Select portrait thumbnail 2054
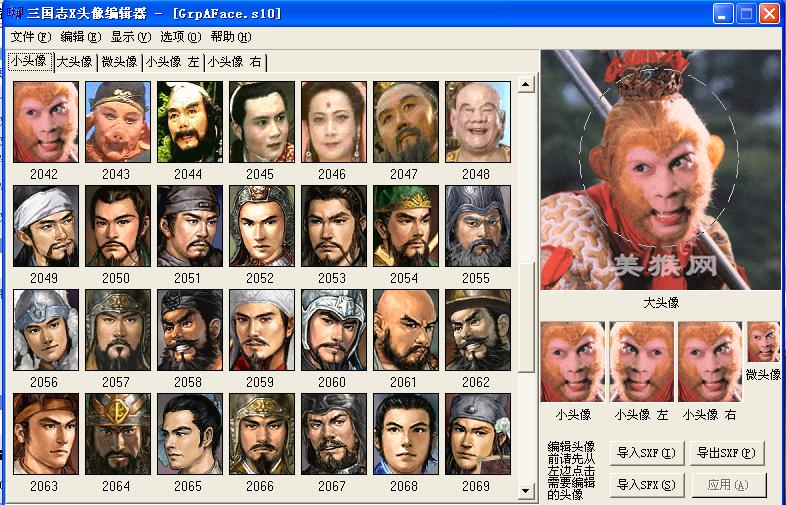 click(x=406, y=226)
